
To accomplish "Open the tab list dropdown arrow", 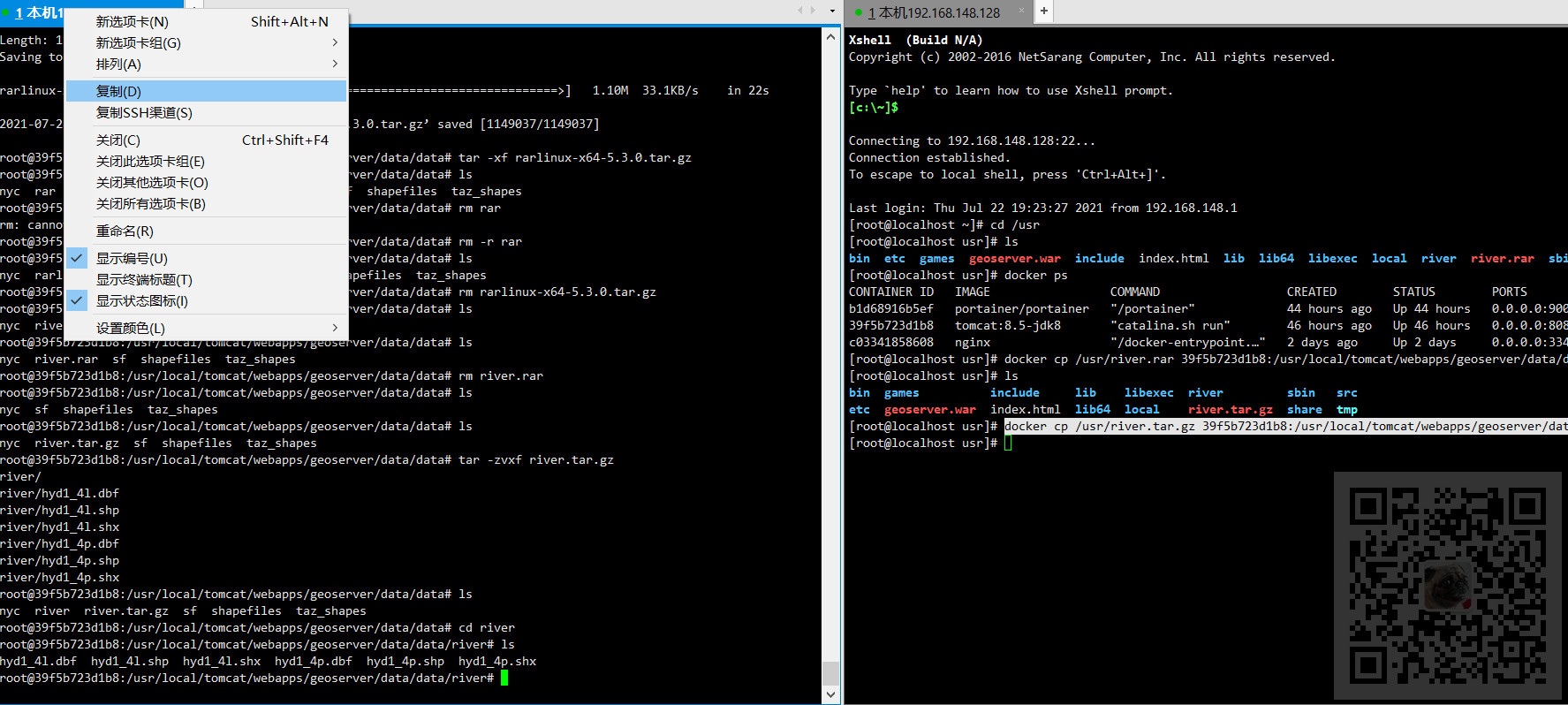I will [x=832, y=11].
